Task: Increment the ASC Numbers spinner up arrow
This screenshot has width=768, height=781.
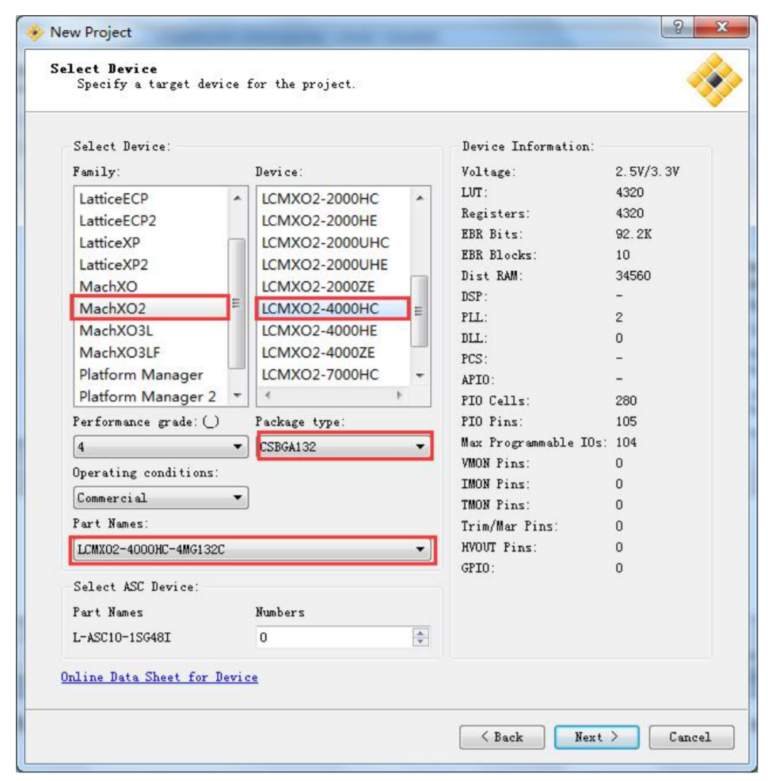Action: tap(420, 633)
